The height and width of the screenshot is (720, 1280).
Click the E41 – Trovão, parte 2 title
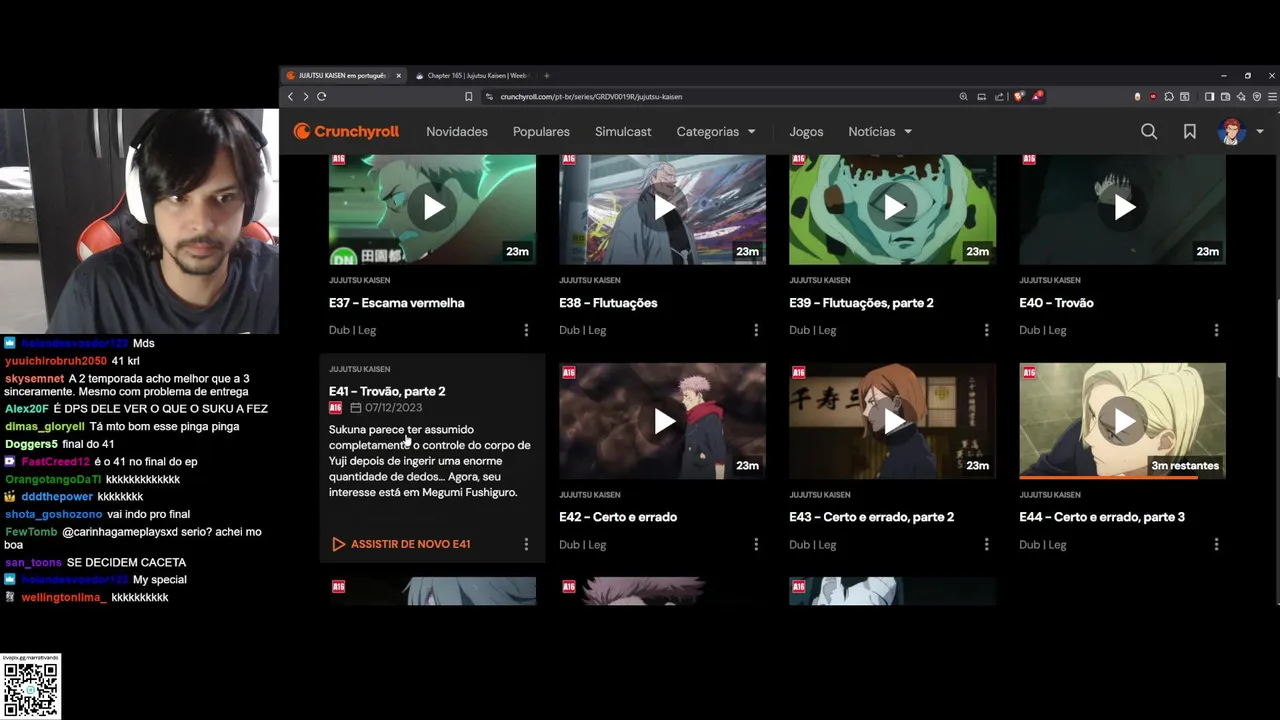[387, 391]
